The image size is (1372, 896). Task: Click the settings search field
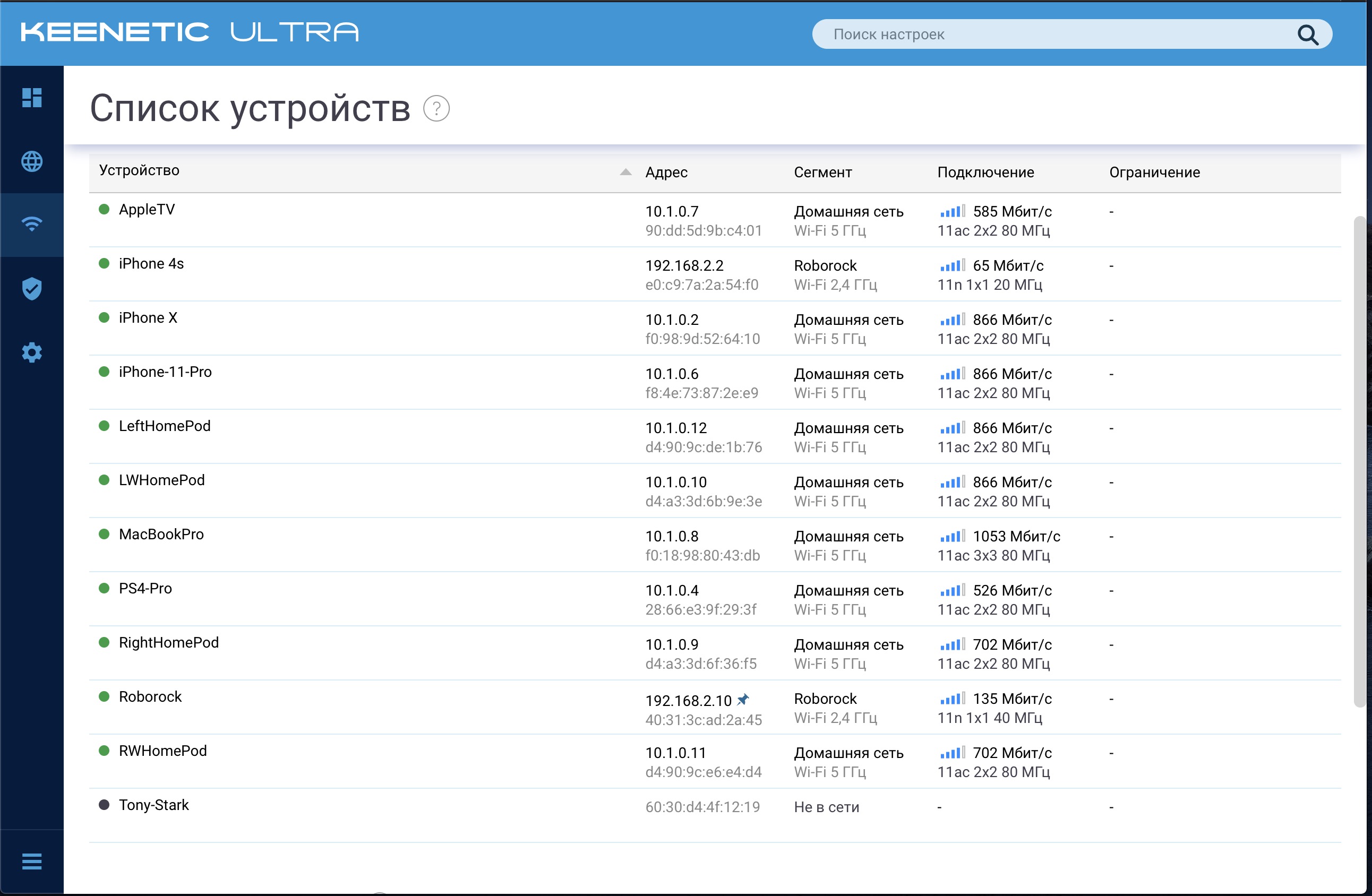1071,35
